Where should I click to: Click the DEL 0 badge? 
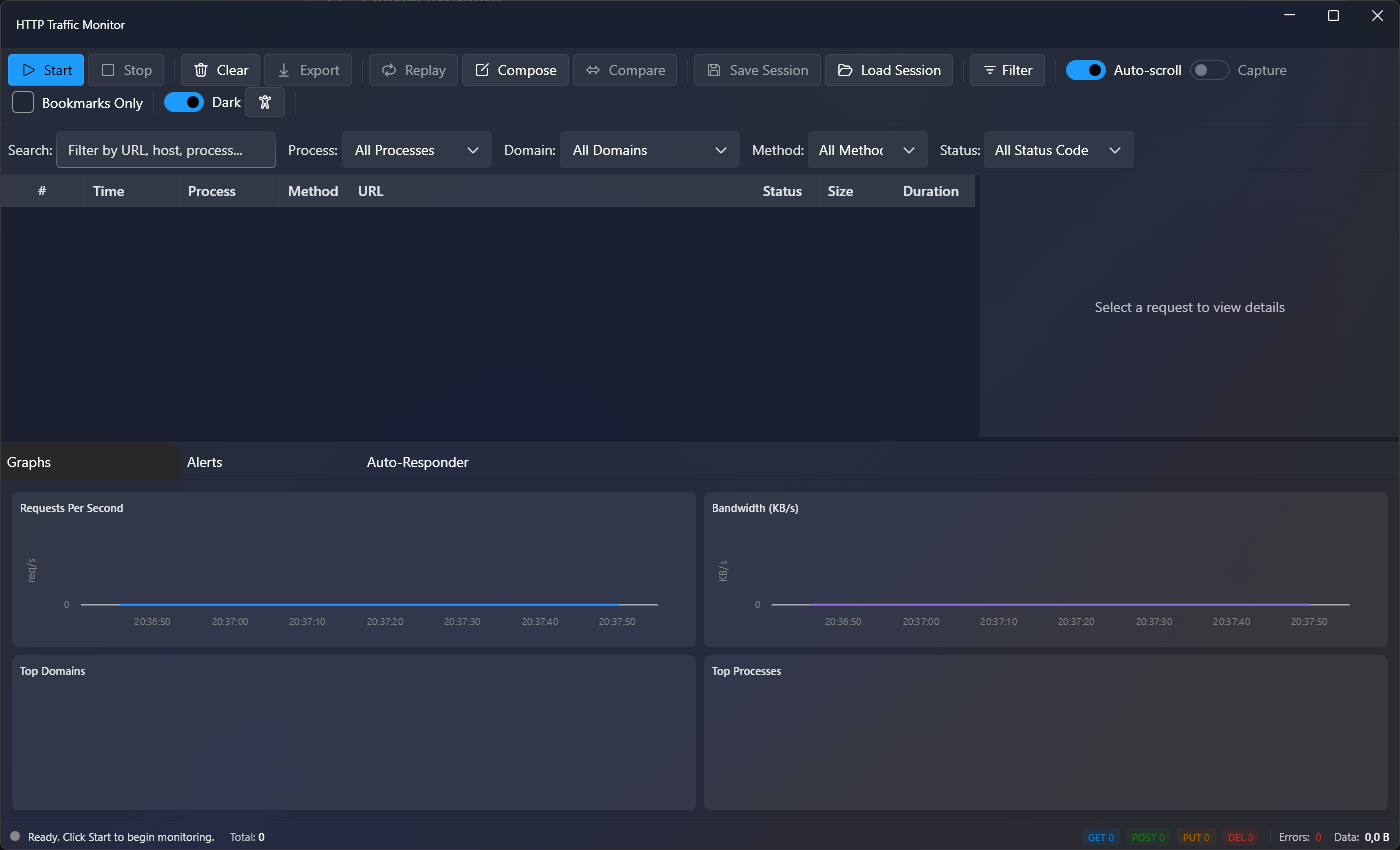1240,837
